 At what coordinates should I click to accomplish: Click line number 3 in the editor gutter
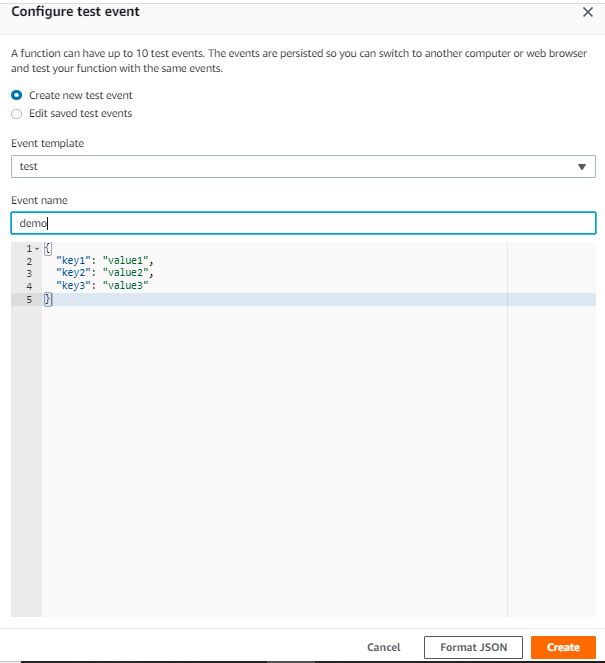tap(29, 274)
